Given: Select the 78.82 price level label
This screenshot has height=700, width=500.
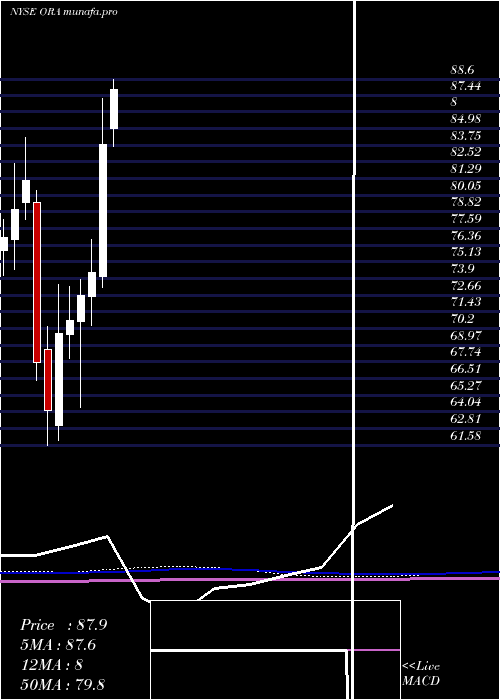Looking at the screenshot, I should point(466,202).
